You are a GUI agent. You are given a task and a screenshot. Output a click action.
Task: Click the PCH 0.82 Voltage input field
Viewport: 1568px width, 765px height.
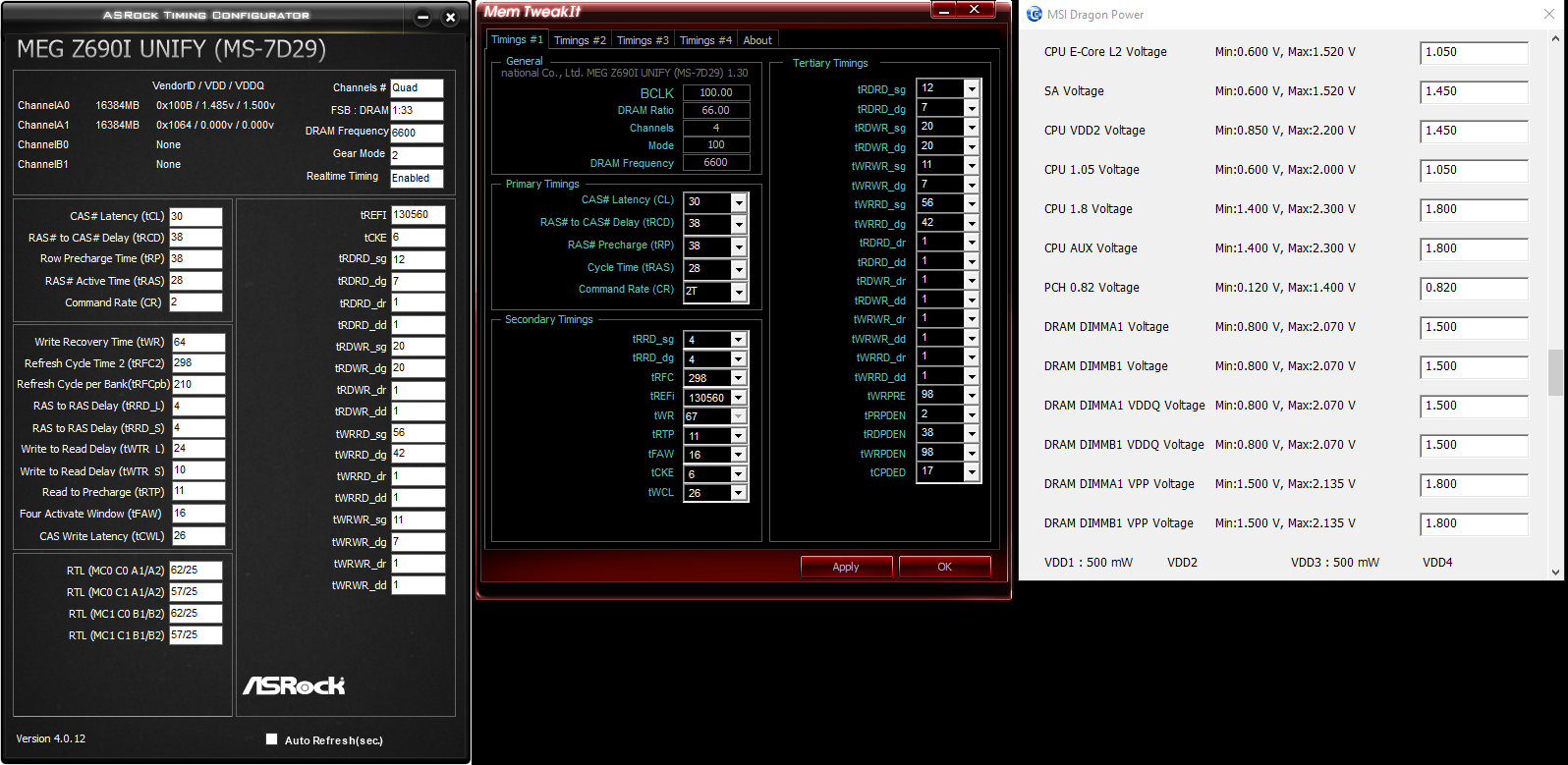point(1474,289)
